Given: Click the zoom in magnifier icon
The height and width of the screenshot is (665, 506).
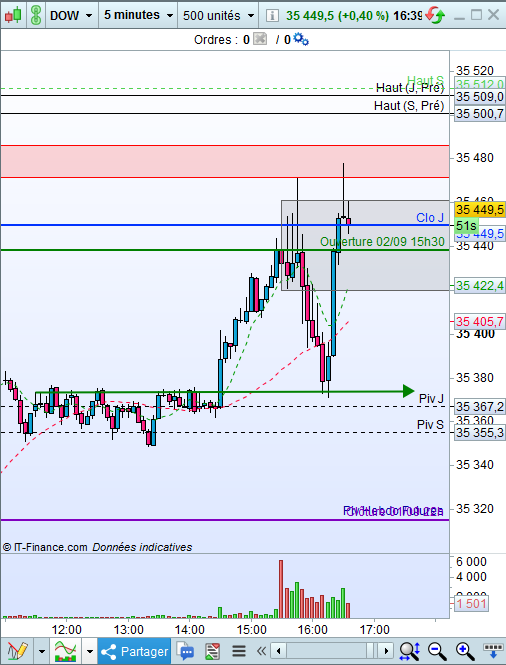Looking at the screenshot, I should pos(464,651).
